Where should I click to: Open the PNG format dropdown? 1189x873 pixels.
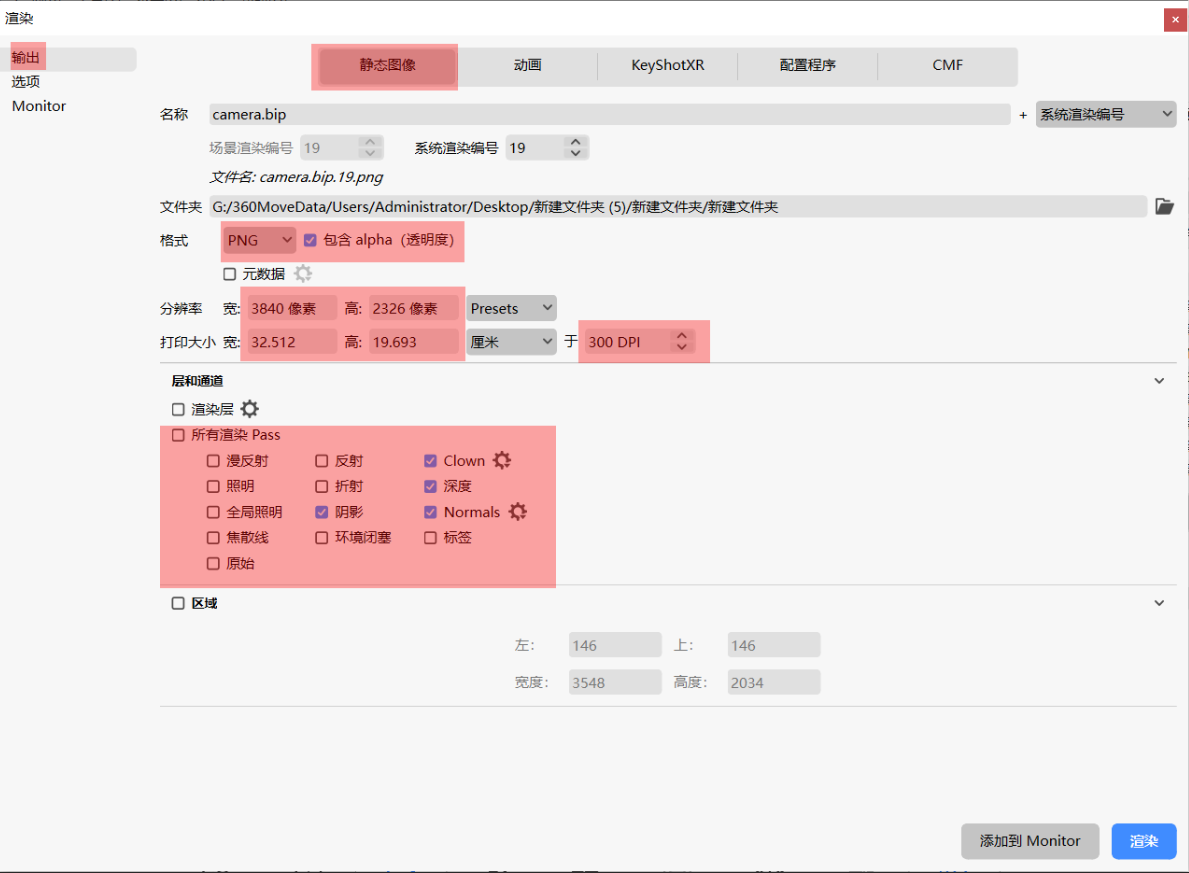[x=259, y=241]
